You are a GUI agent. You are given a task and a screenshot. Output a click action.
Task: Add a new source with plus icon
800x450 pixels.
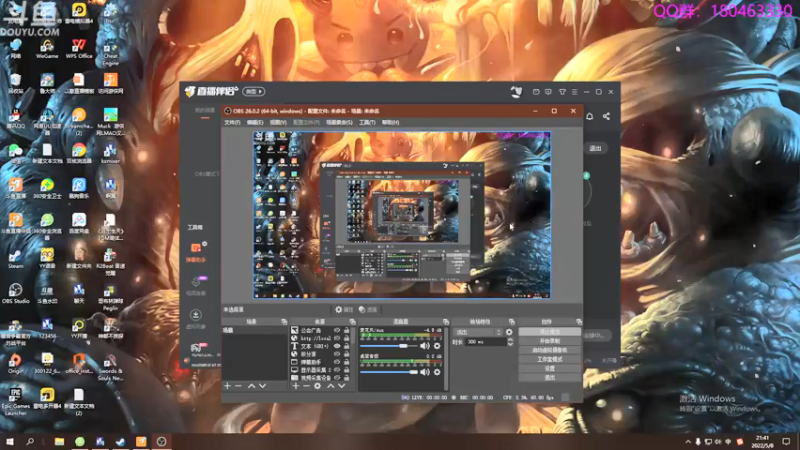tap(296, 386)
